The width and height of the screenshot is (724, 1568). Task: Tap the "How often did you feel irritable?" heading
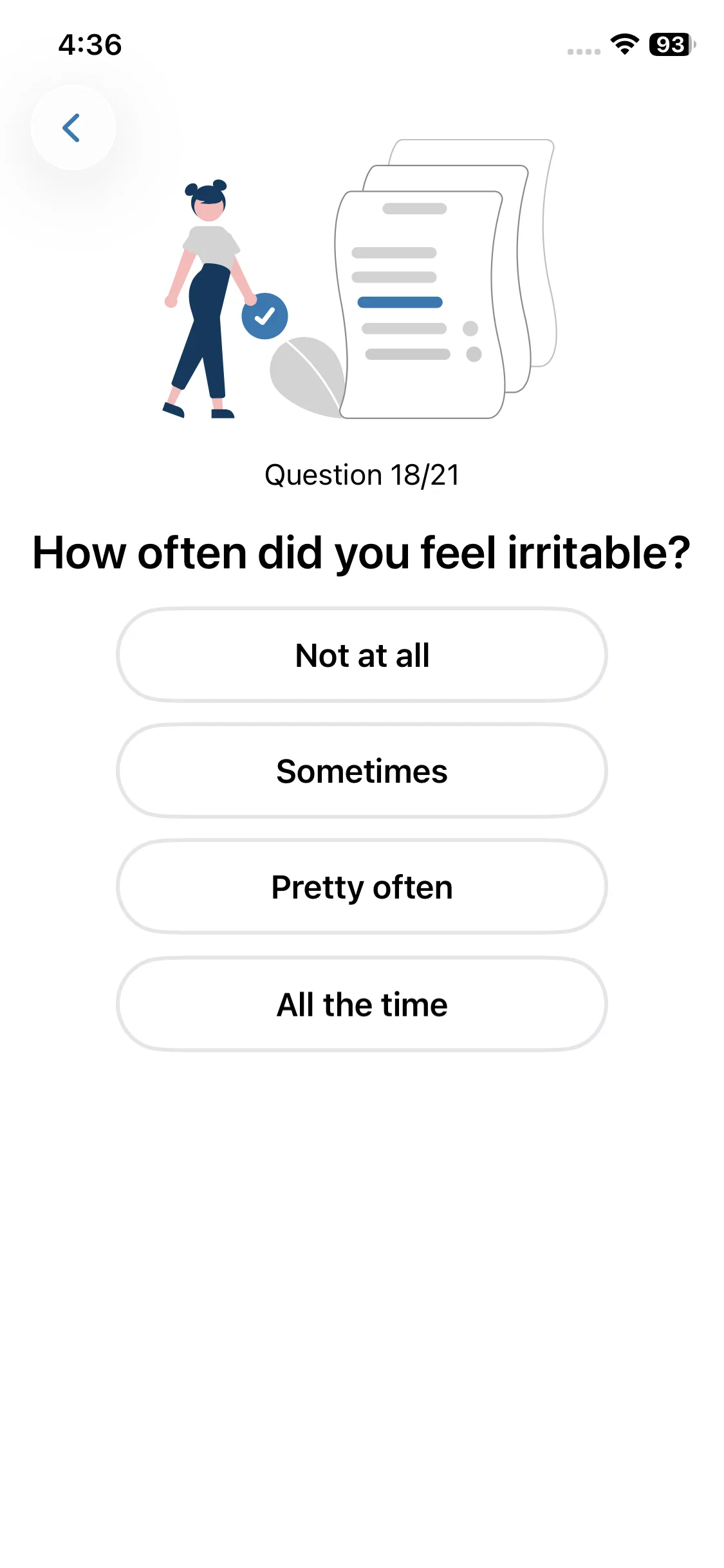[362, 553]
